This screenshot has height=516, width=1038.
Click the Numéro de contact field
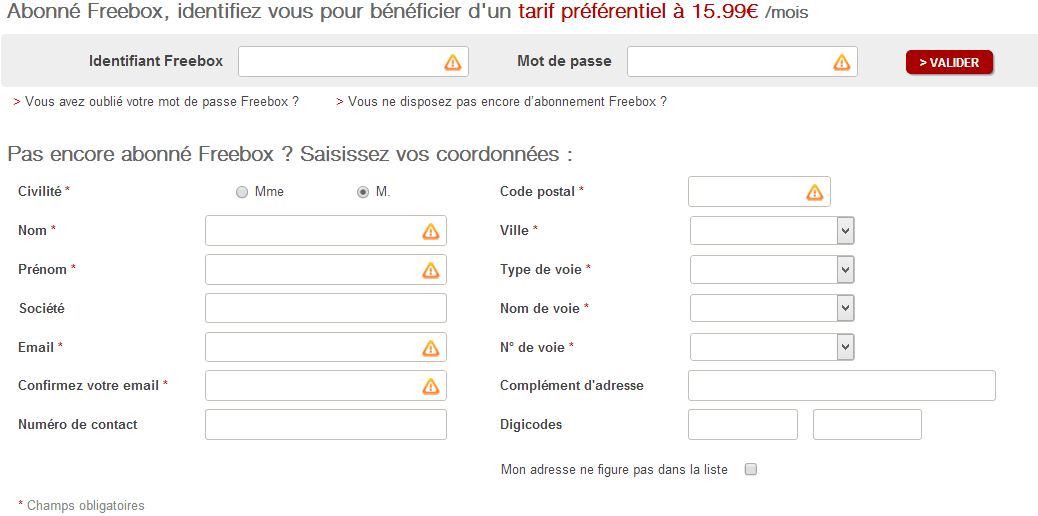(325, 425)
